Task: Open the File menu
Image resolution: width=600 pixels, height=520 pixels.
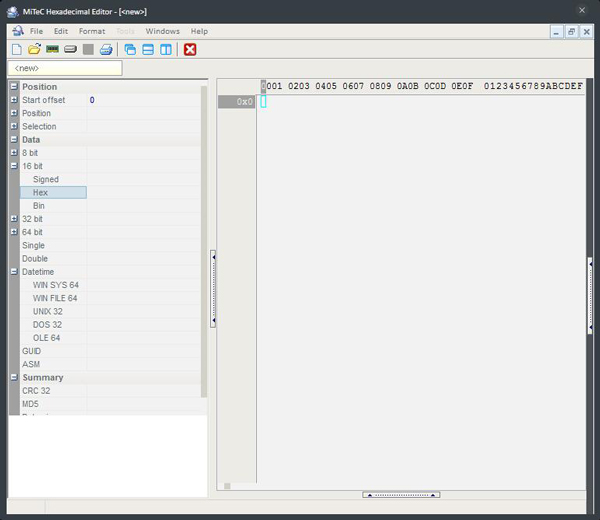Action: [36, 31]
